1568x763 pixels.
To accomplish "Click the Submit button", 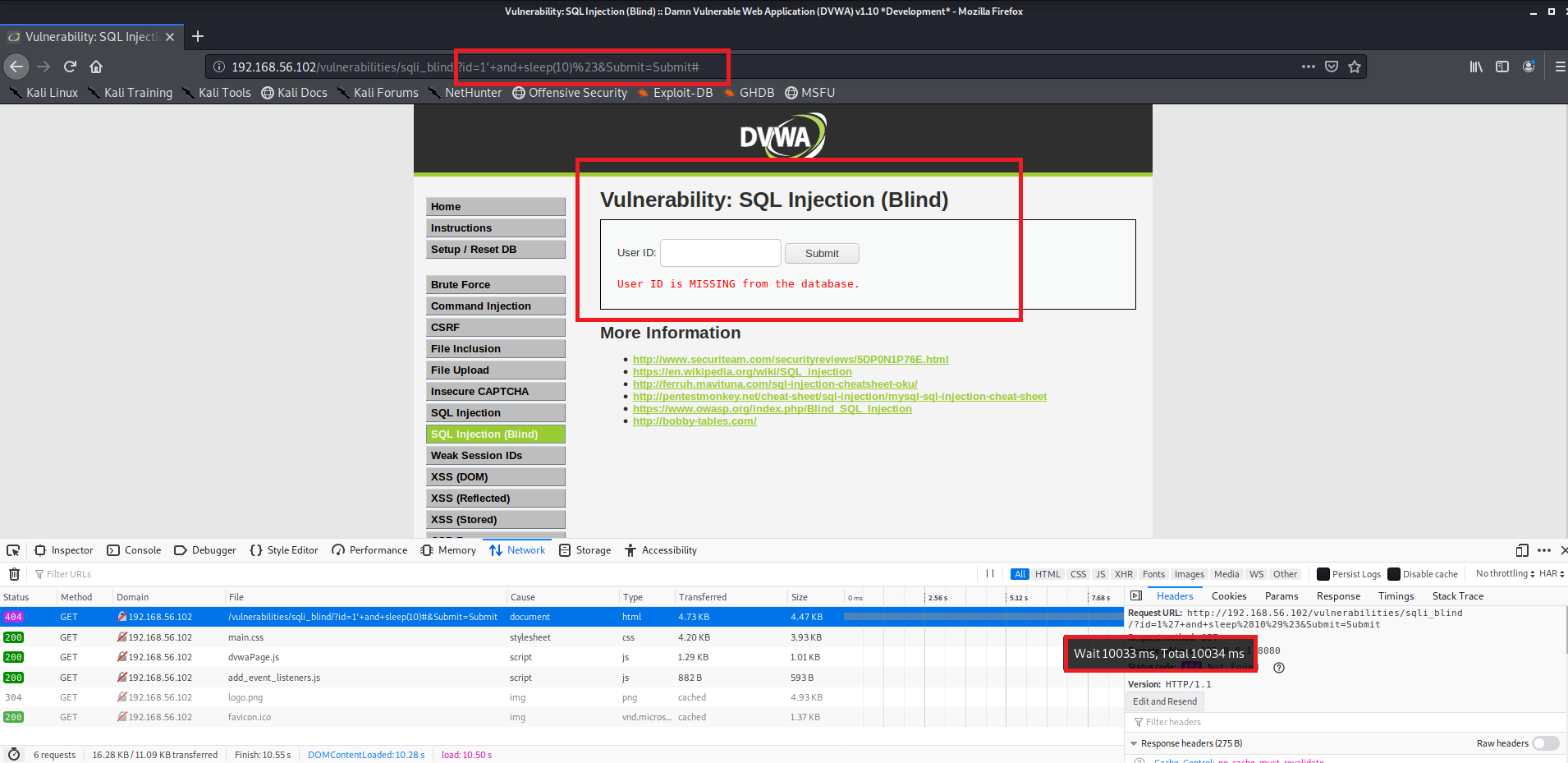I will pos(822,254).
